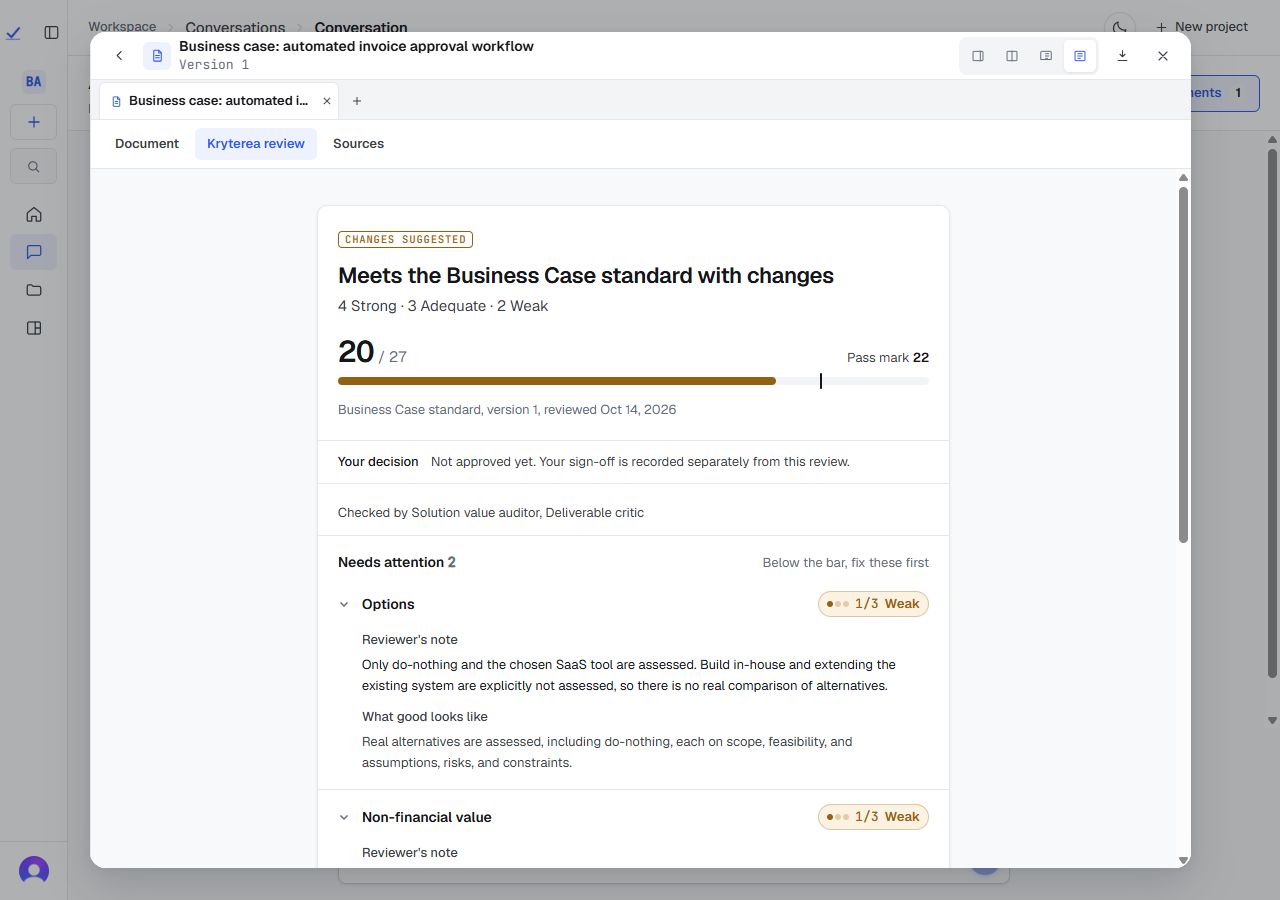Click the BA workspace avatar

(x=33, y=82)
